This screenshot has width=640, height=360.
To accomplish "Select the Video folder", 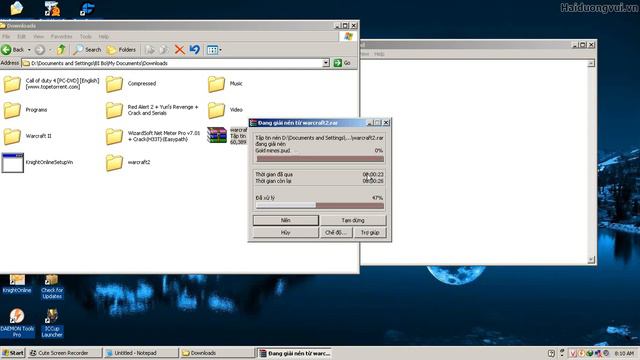I will point(225,110).
